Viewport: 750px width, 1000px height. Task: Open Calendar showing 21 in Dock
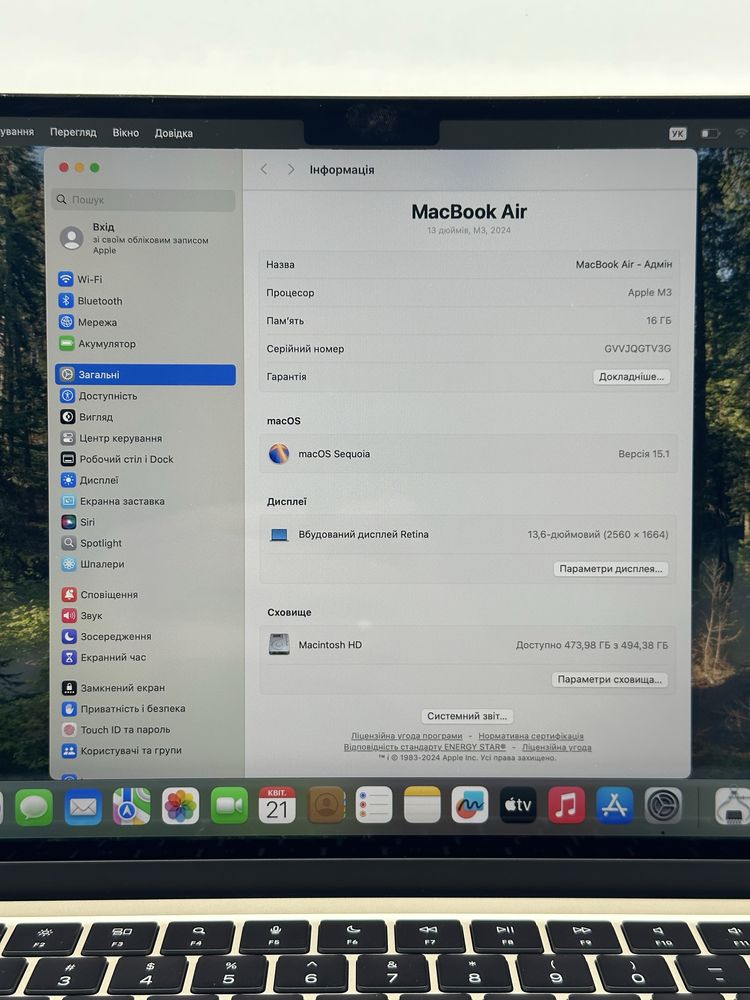coord(277,805)
